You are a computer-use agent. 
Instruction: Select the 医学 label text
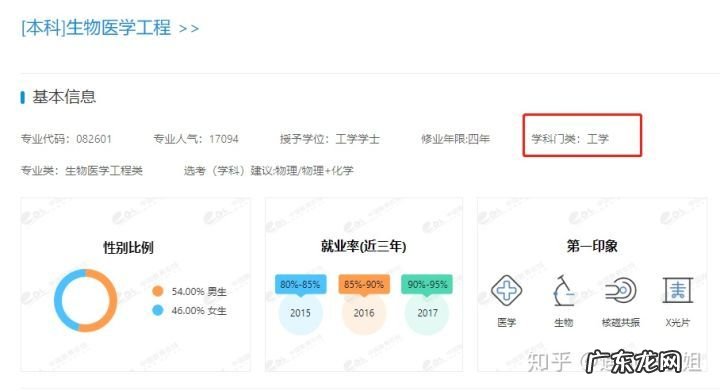[506, 323]
